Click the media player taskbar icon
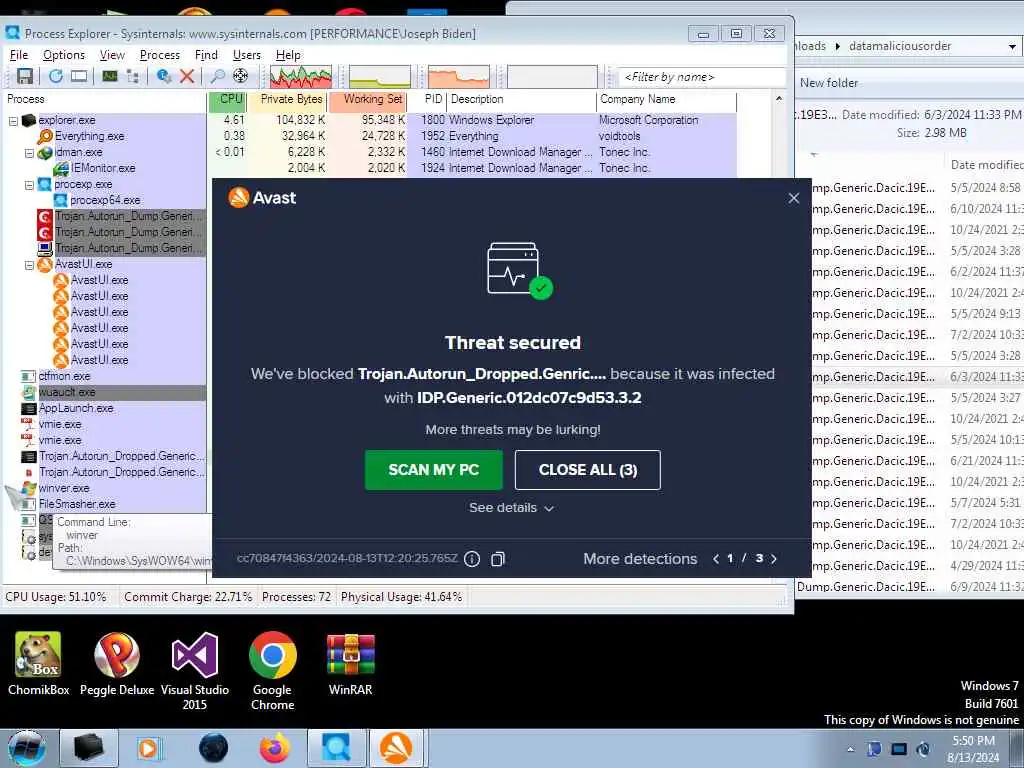Image resolution: width=1024 pixels, height=768 pixels. tap(149, 748)
